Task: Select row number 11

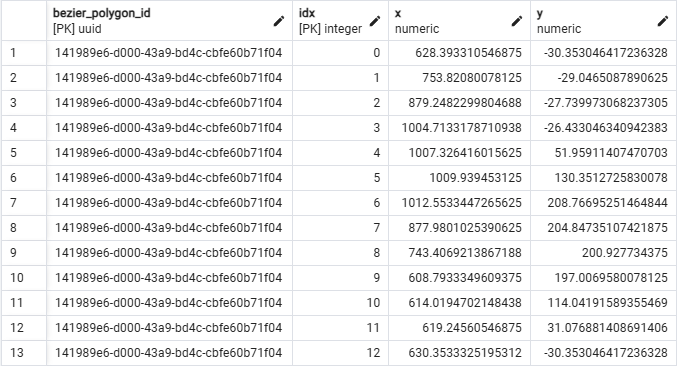Action: tap(24, 303)
